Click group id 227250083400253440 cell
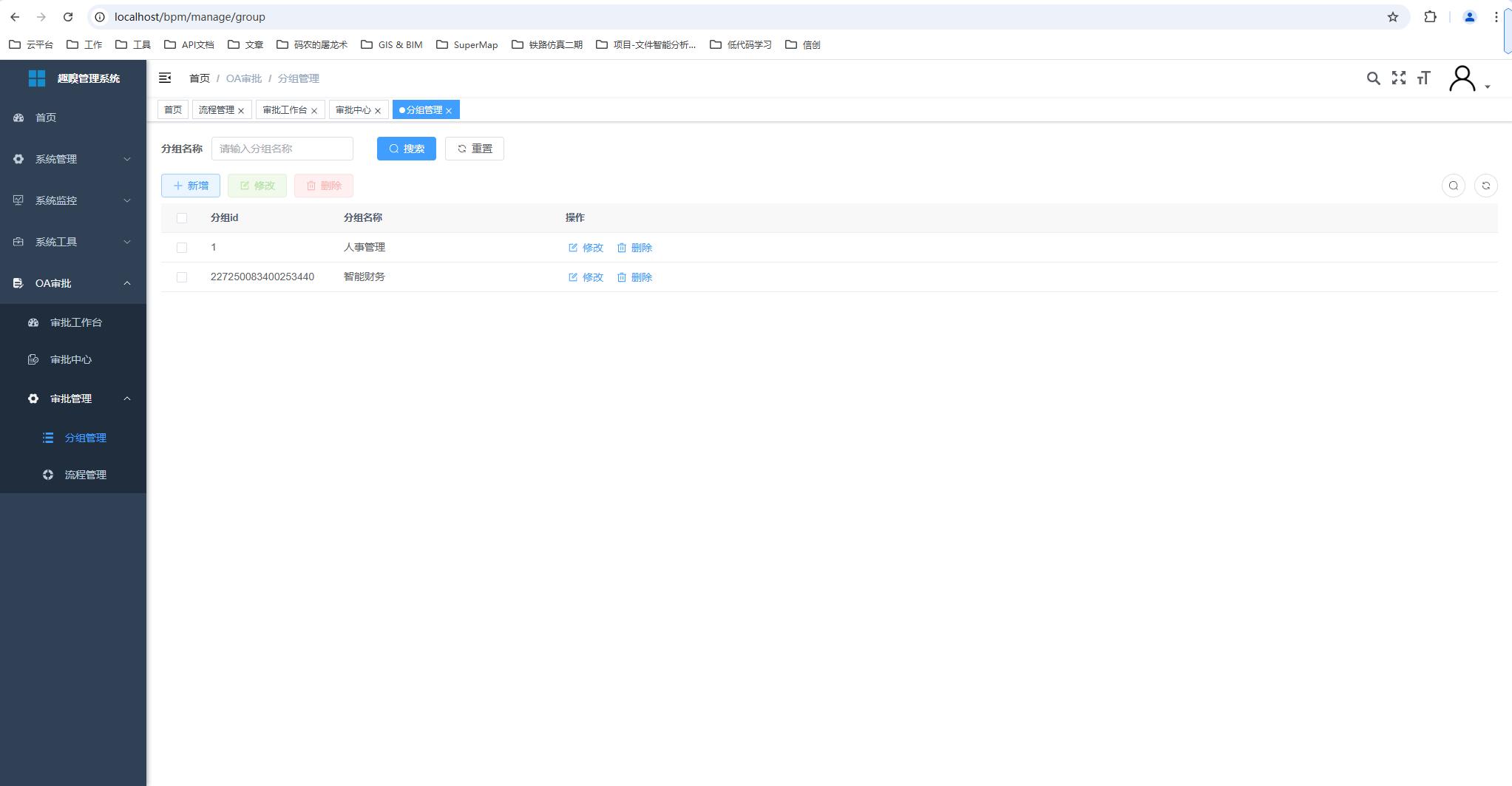Image resolution: width=1512 pixels, height=786 pixels. (262, 277)
